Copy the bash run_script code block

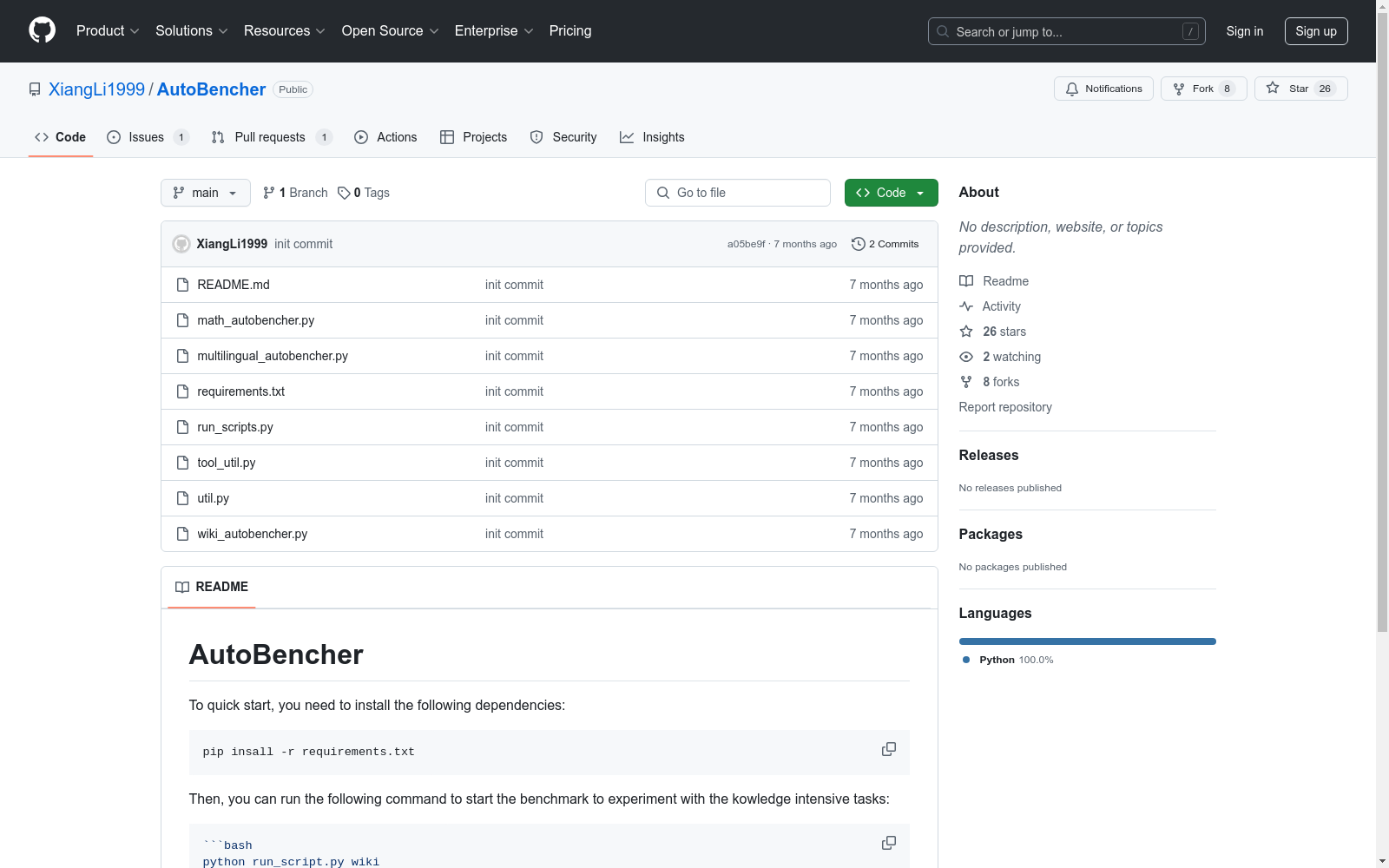889,843
